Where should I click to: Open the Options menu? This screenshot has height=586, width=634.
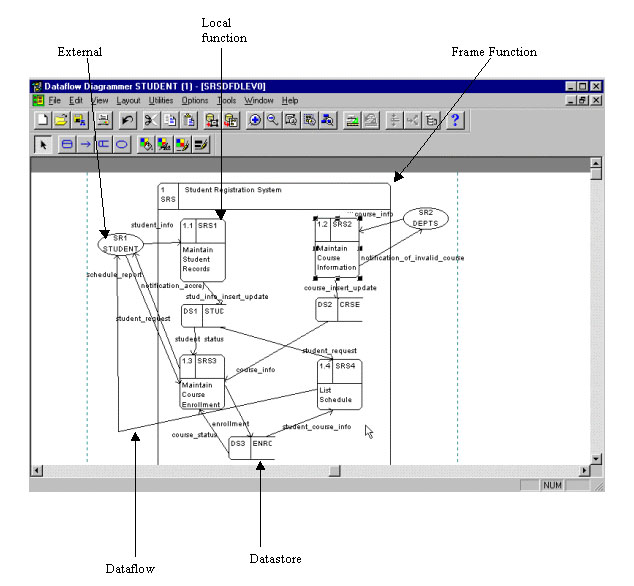click(x=194, y=100)
